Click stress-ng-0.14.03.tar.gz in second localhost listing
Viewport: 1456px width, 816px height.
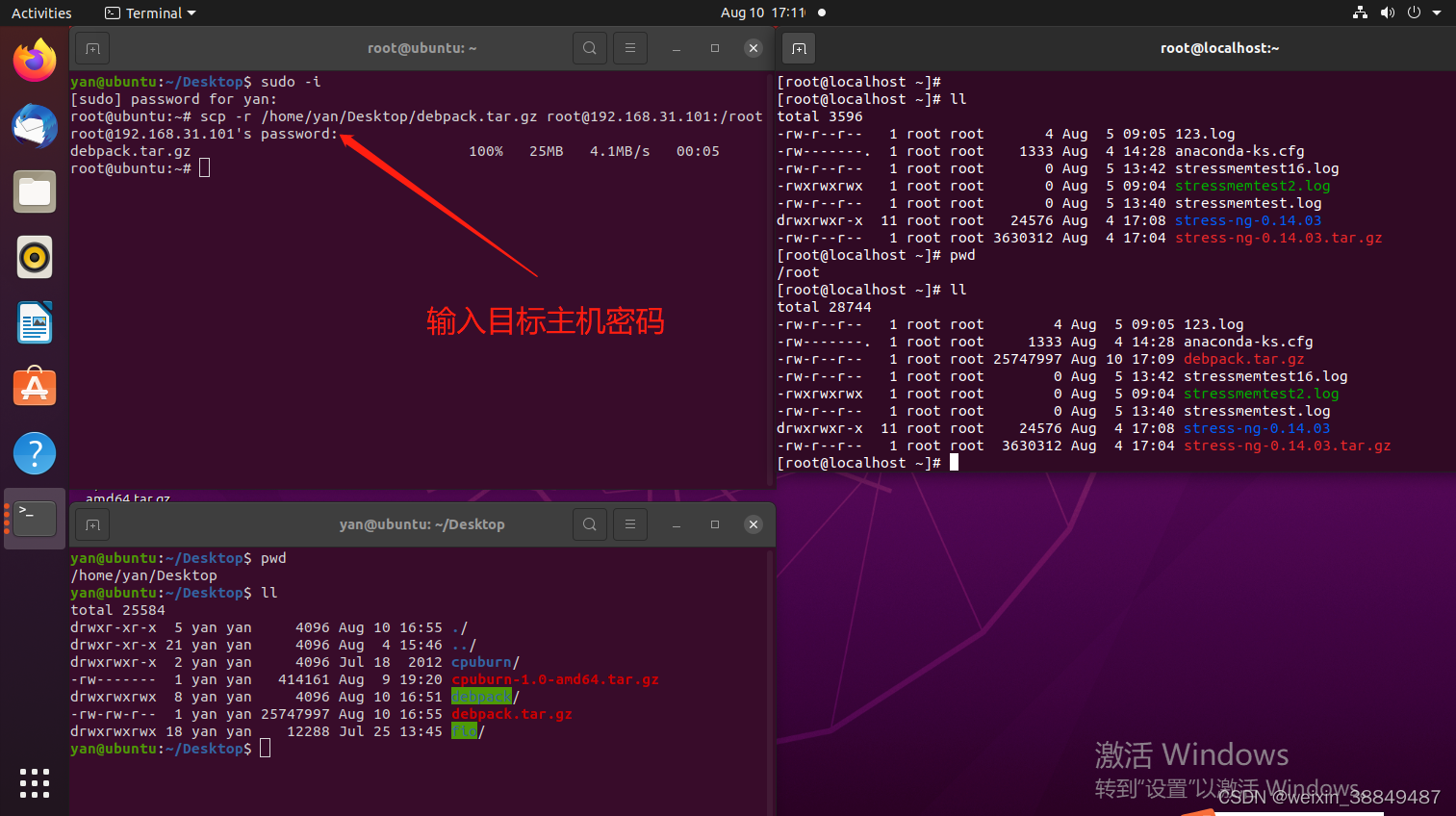1287,446
